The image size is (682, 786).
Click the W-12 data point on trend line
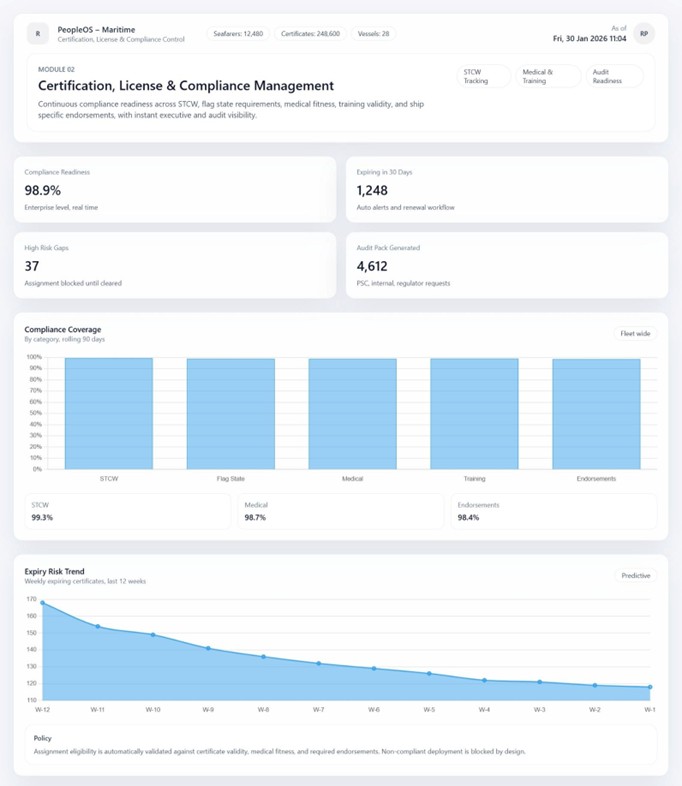(42, 603)
